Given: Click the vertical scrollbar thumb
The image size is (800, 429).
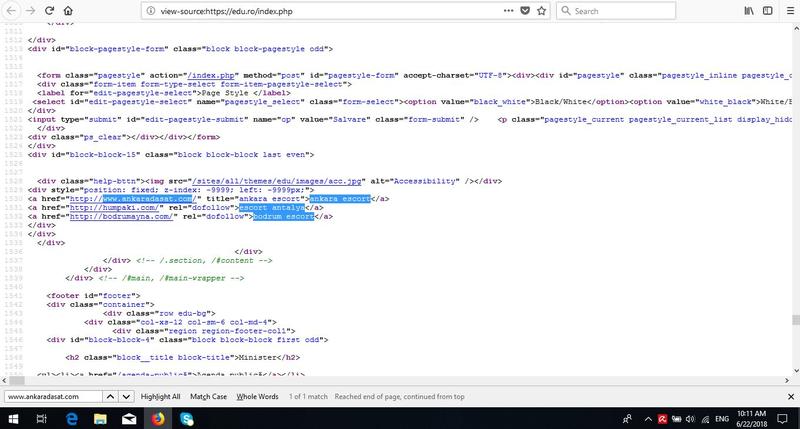Looking at the screenshot, I should pyautogui.click(x=795, y=320).
